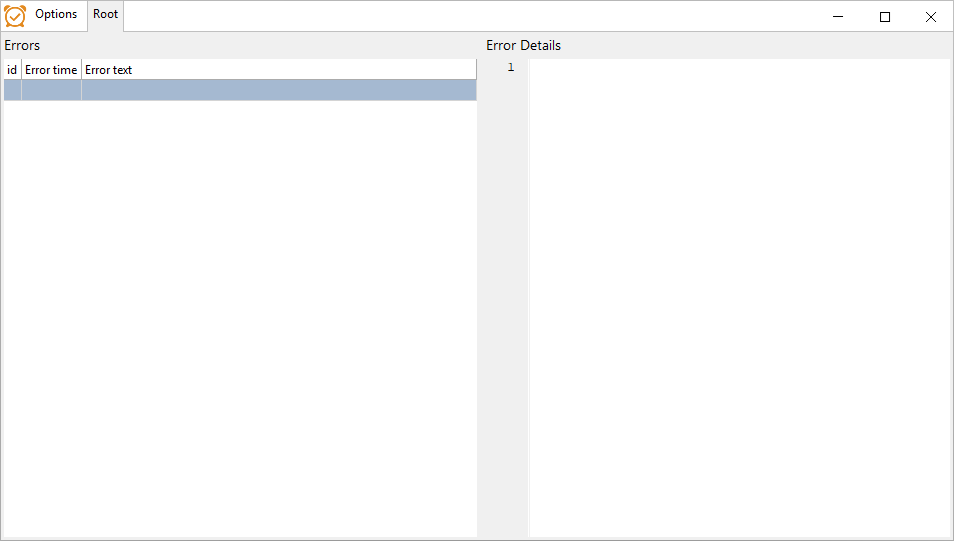Click the Errors panel label
Viewport: 954px width, 541px height.
(22, 46)
